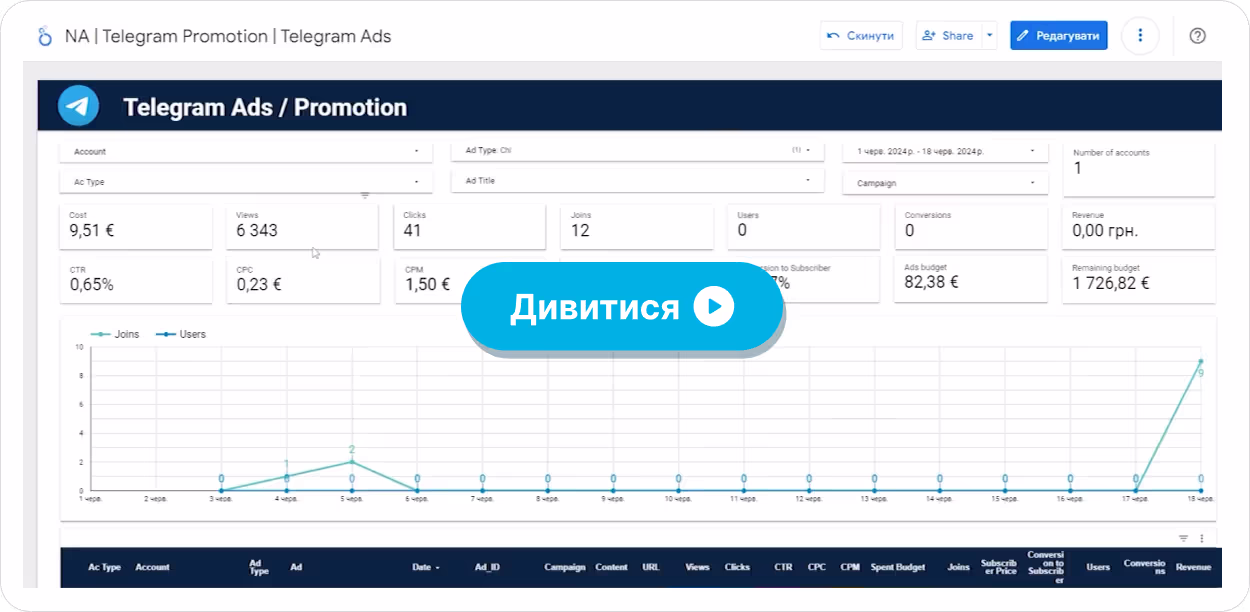
Task: Open the date range picker dropdown
Action: pyautogui.click(x=945, y=151)
